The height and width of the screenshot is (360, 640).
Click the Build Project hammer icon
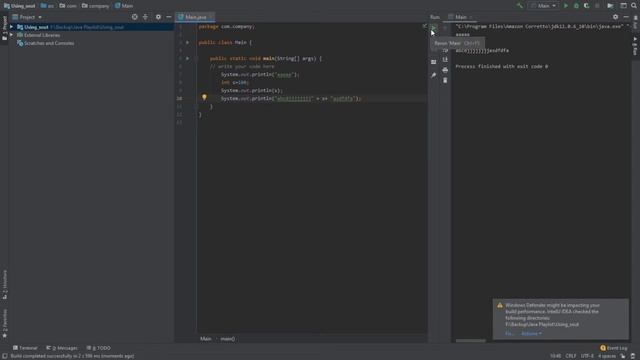pyautogui.click(x=519, y=6)
